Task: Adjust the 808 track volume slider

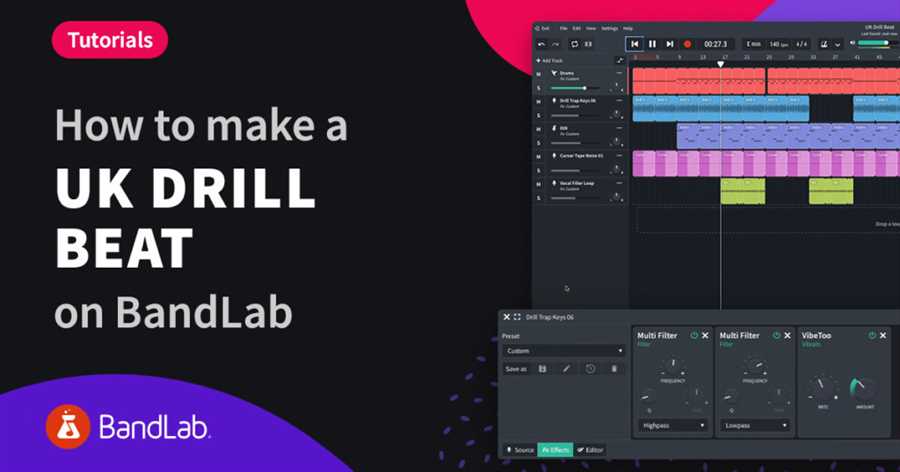Action: pos(574,143)
